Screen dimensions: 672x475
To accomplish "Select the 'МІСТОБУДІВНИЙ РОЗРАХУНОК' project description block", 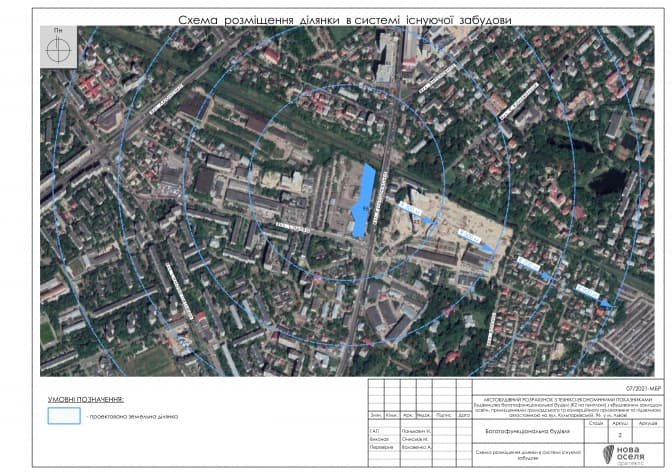I will [568, 407].
